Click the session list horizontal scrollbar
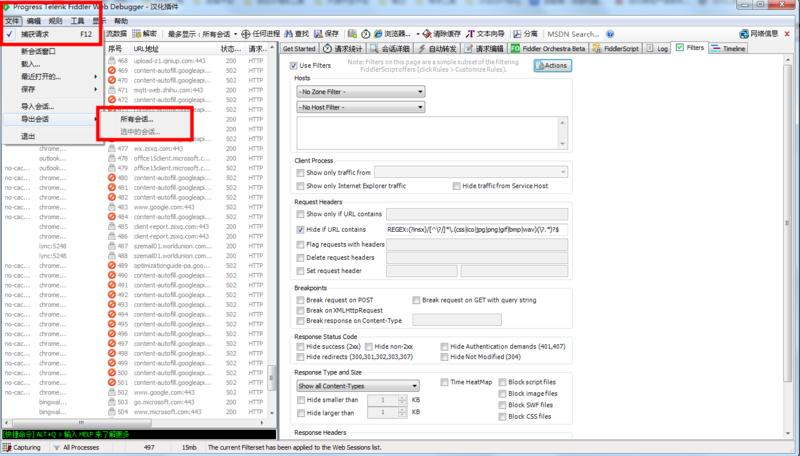This screenshot has width=800, height=456. pos(135,423)
